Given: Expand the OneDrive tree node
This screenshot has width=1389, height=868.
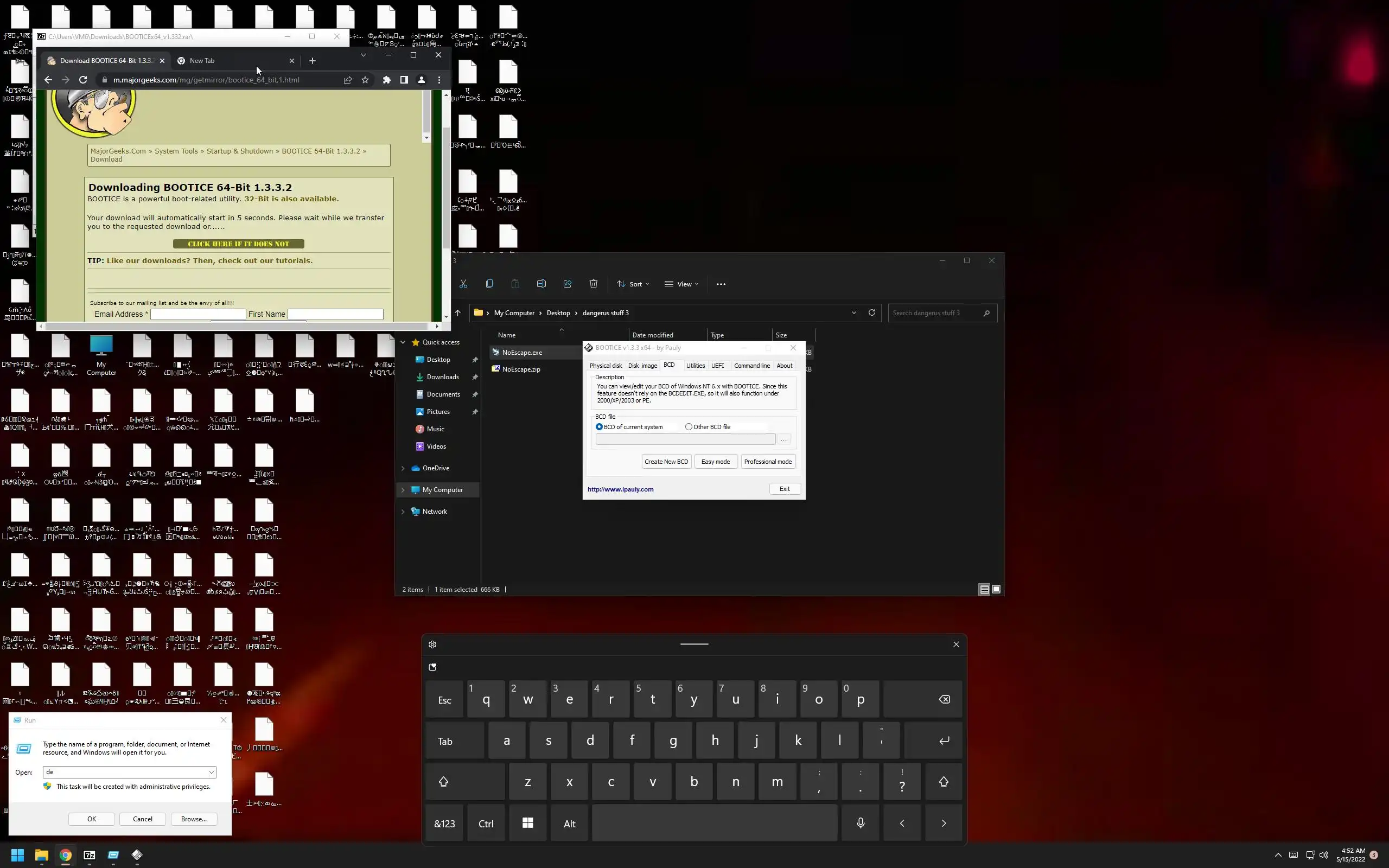Looking at the screenshot, I should (x=403, y=468).
